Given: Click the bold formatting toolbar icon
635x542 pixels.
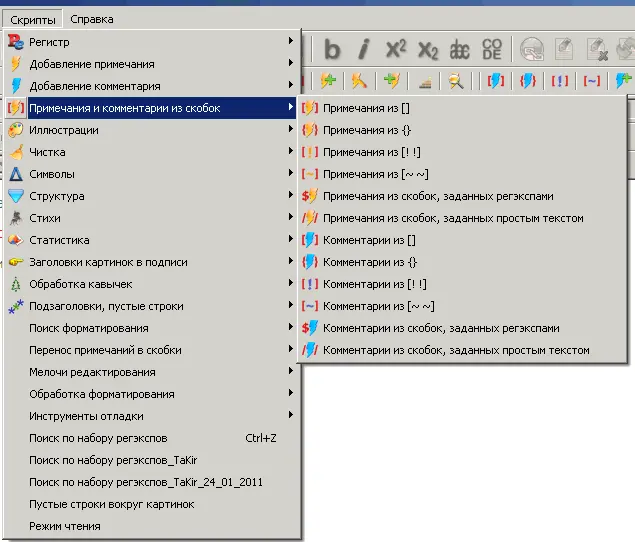Looking at the screenshot, I should (332, 49).
